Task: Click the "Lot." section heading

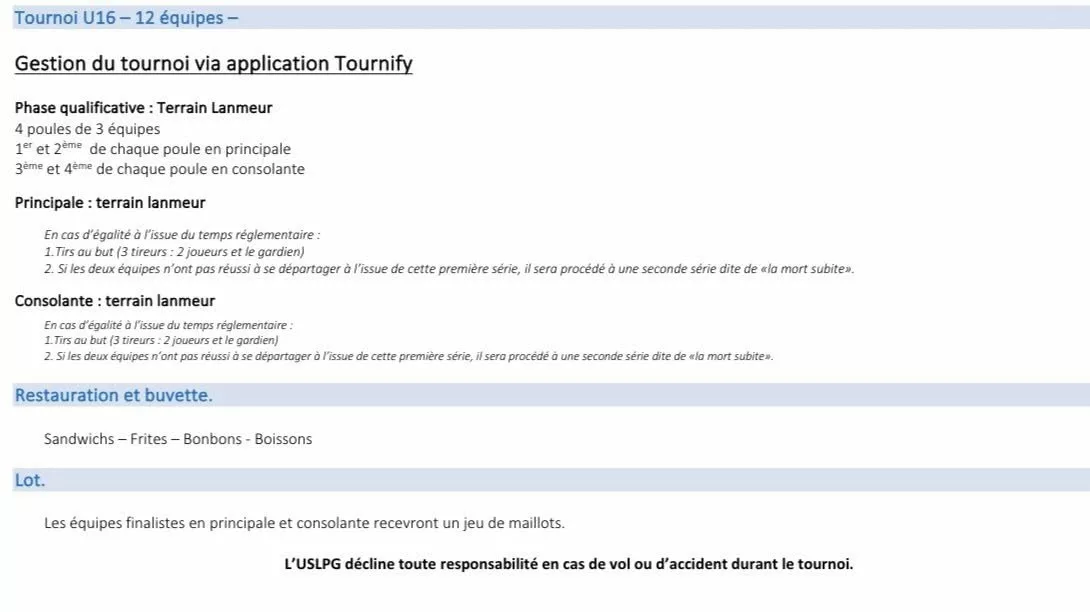Action: point(30,480)
